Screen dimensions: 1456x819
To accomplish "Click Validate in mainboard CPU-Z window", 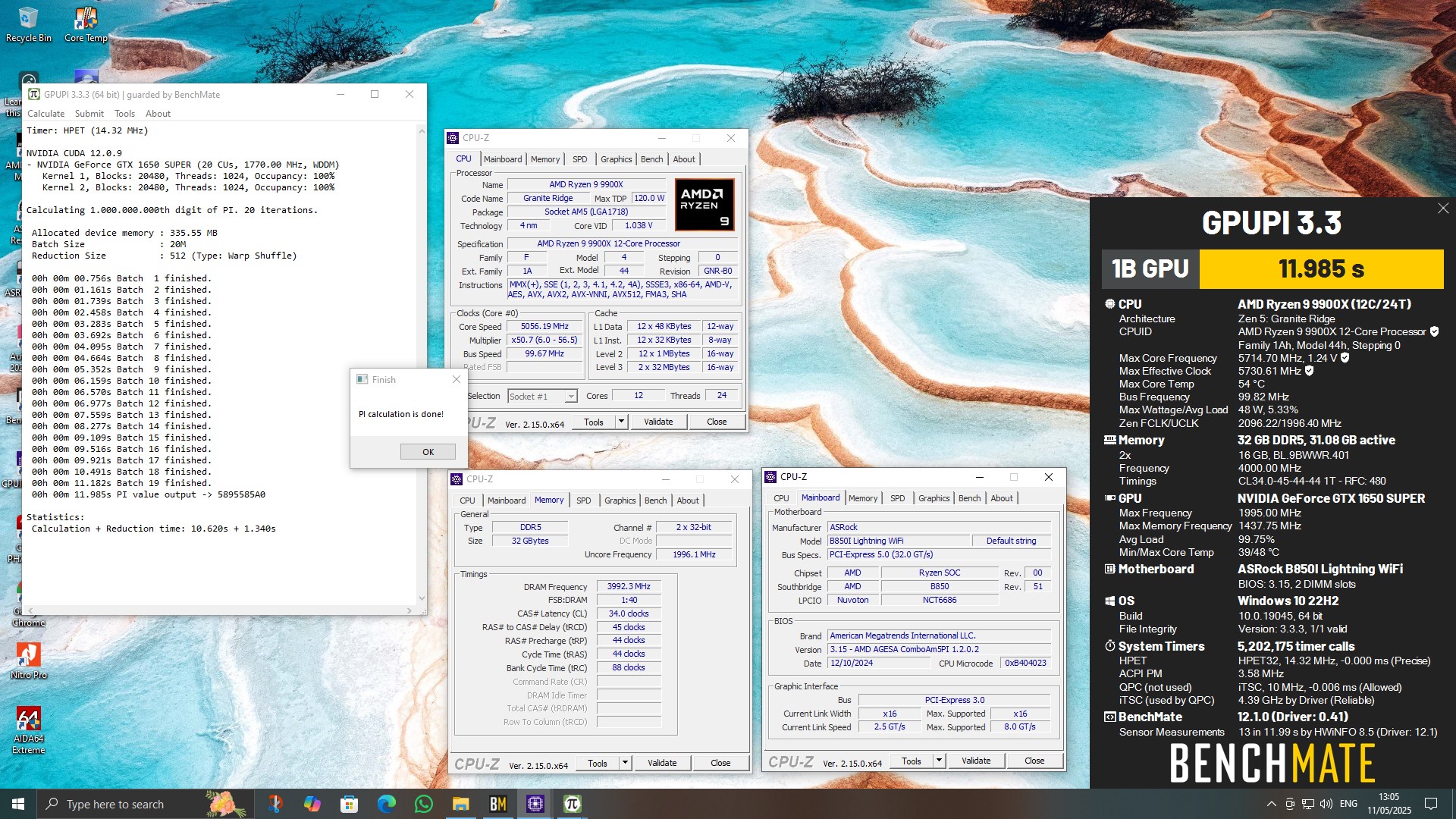I will point(976,761).
